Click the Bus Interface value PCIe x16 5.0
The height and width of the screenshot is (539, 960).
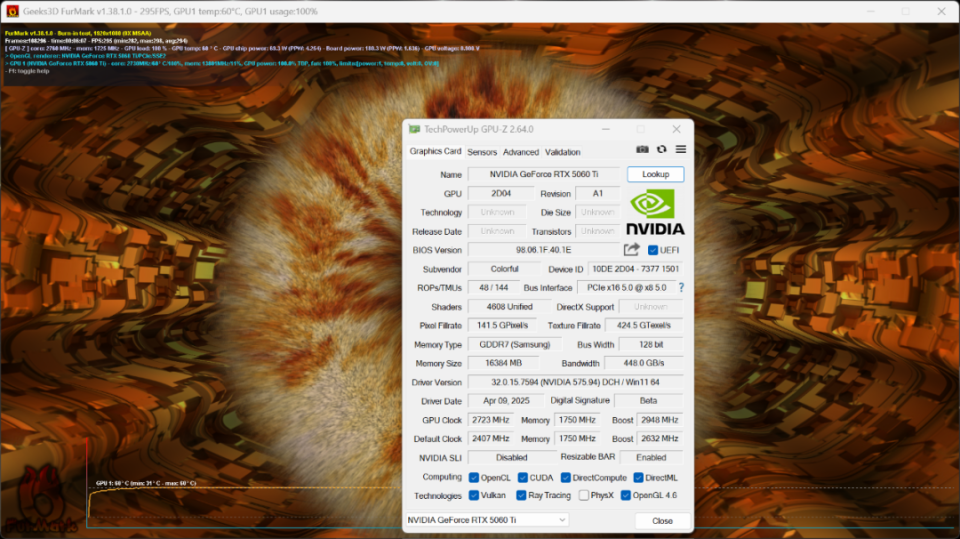tap(626, 288)
